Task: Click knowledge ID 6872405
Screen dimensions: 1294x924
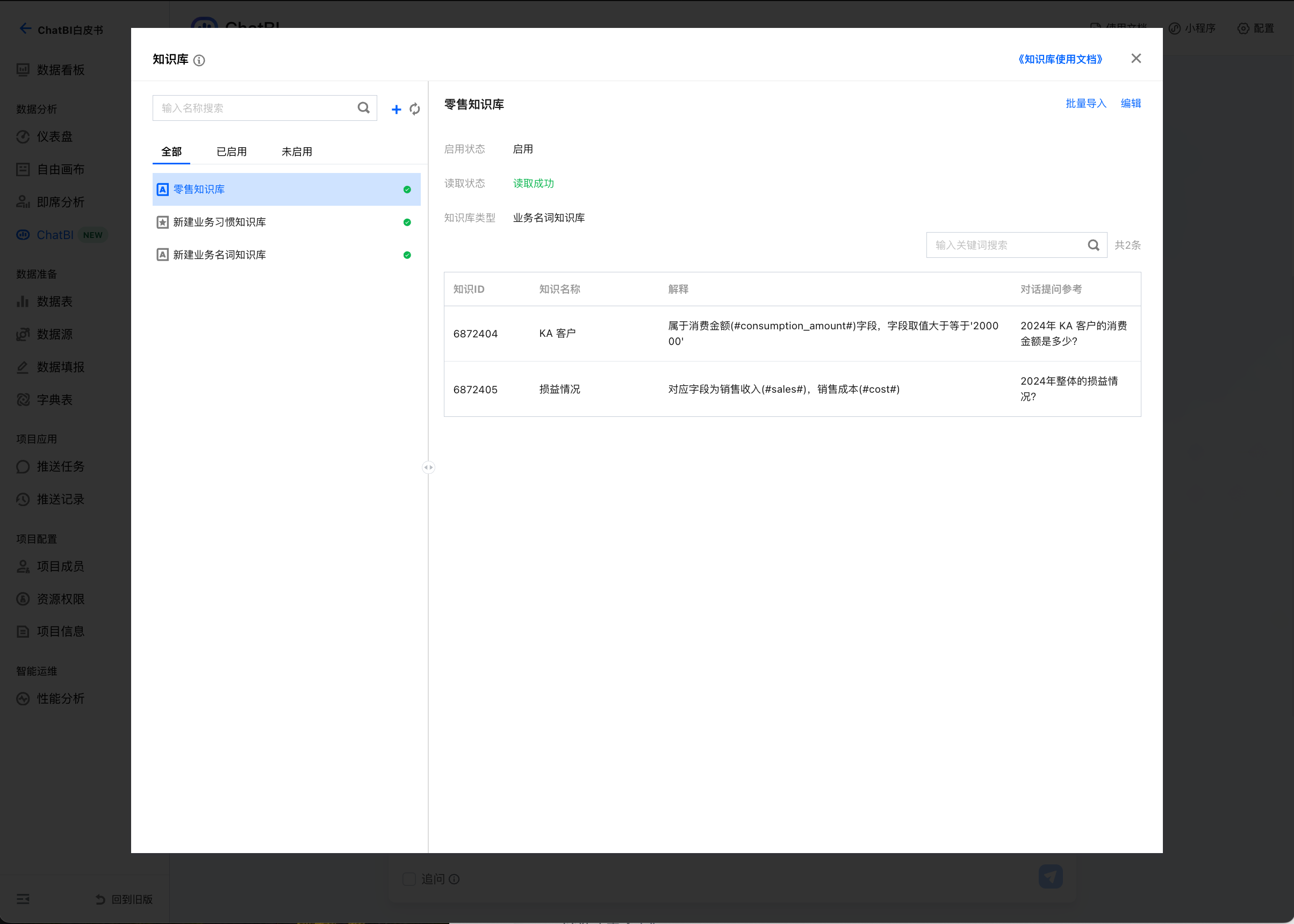Action: tap(475, 389)
